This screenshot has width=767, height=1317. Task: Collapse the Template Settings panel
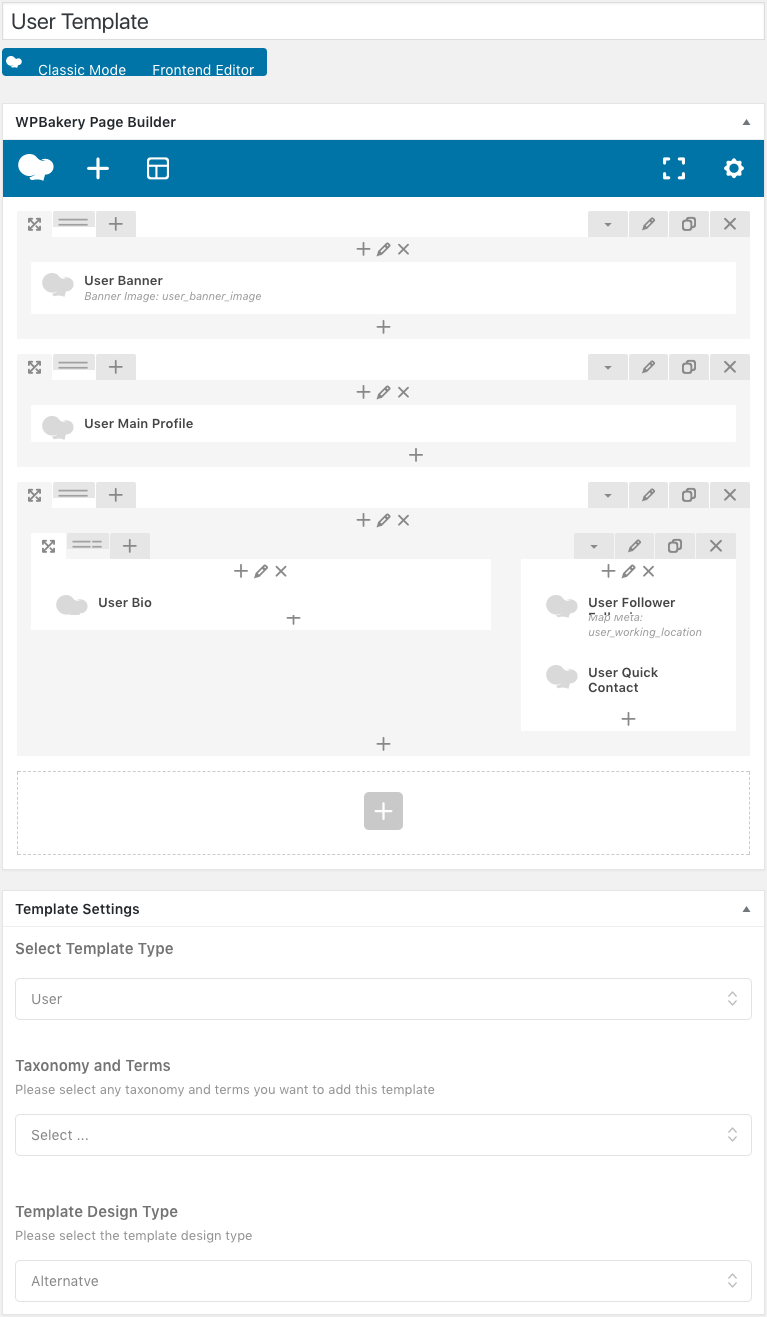coord(746,909)
